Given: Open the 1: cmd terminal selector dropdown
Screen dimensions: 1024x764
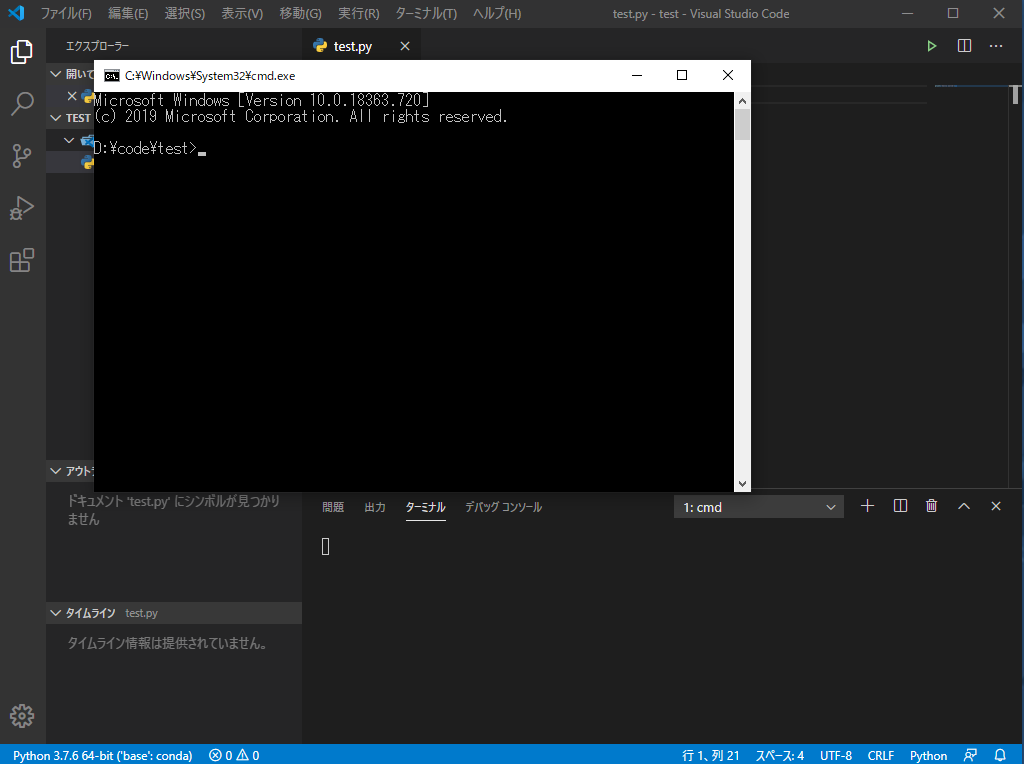Looking at the screenshot, I should 759,507.
